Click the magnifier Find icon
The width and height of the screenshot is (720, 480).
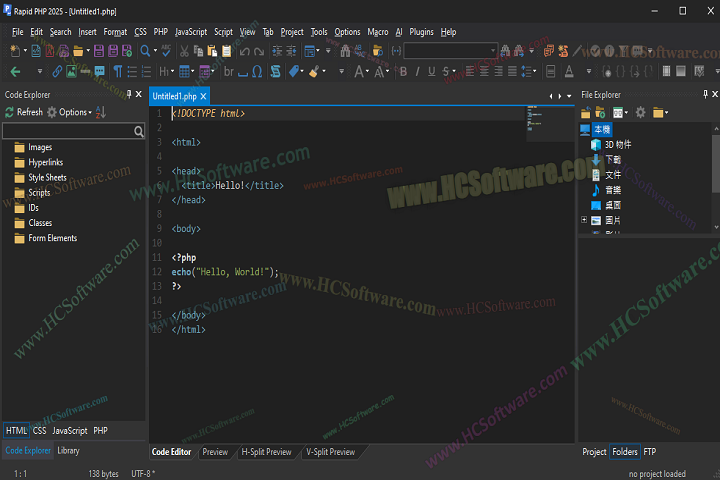145,51
